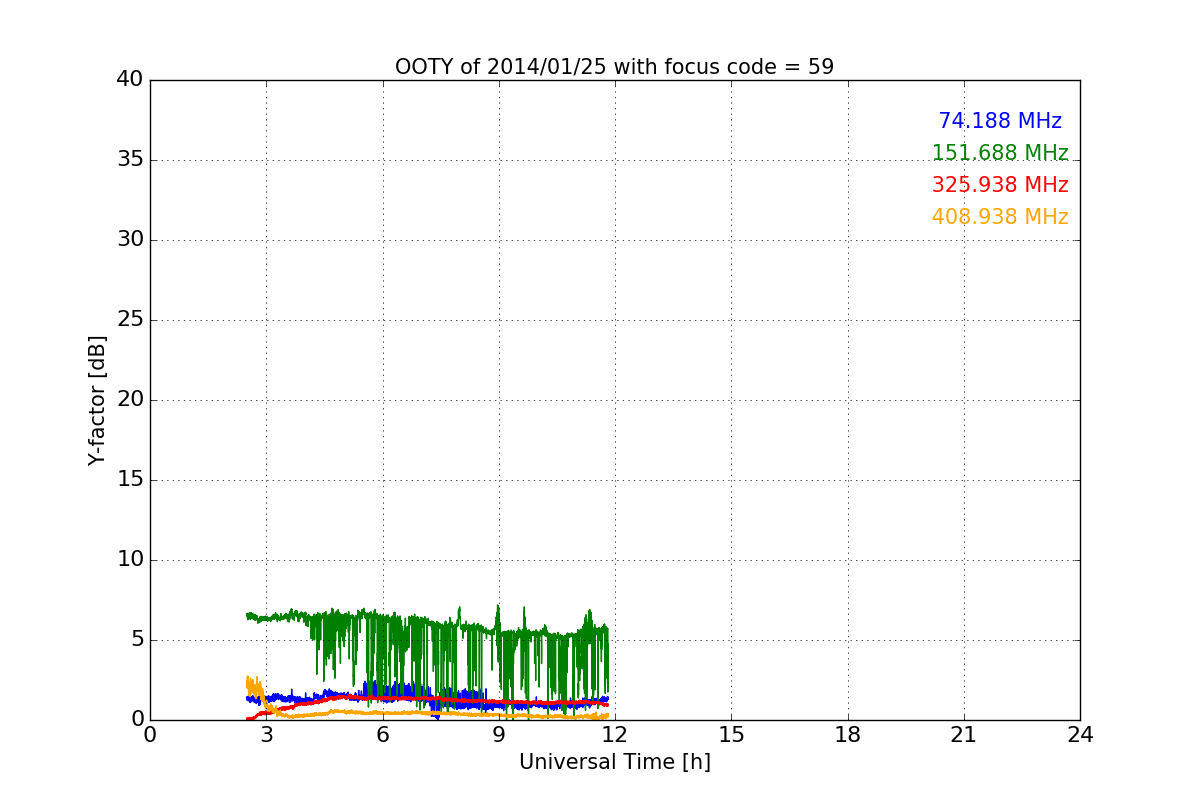
Task: Click y-axis tick label 5
Action: (x=137, y=640)
